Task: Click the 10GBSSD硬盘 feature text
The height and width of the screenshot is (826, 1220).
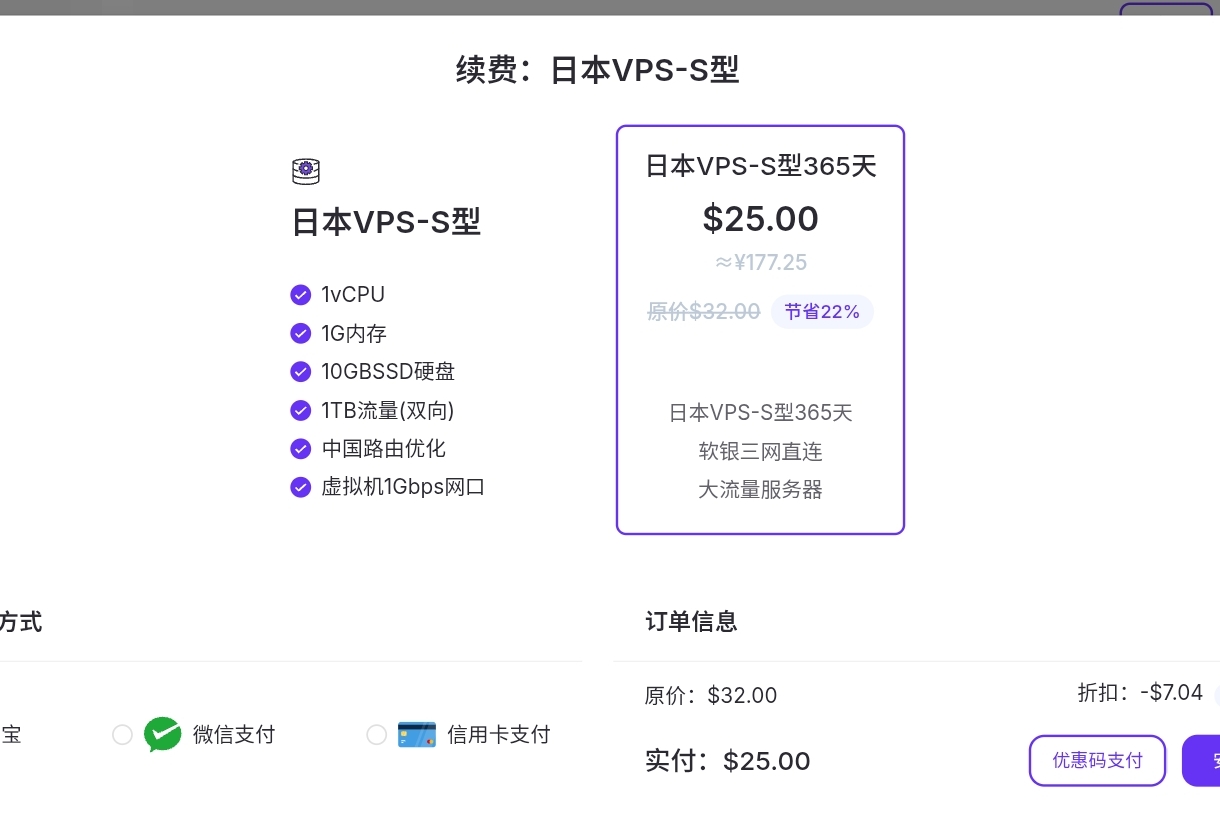Action: (388, 372)
